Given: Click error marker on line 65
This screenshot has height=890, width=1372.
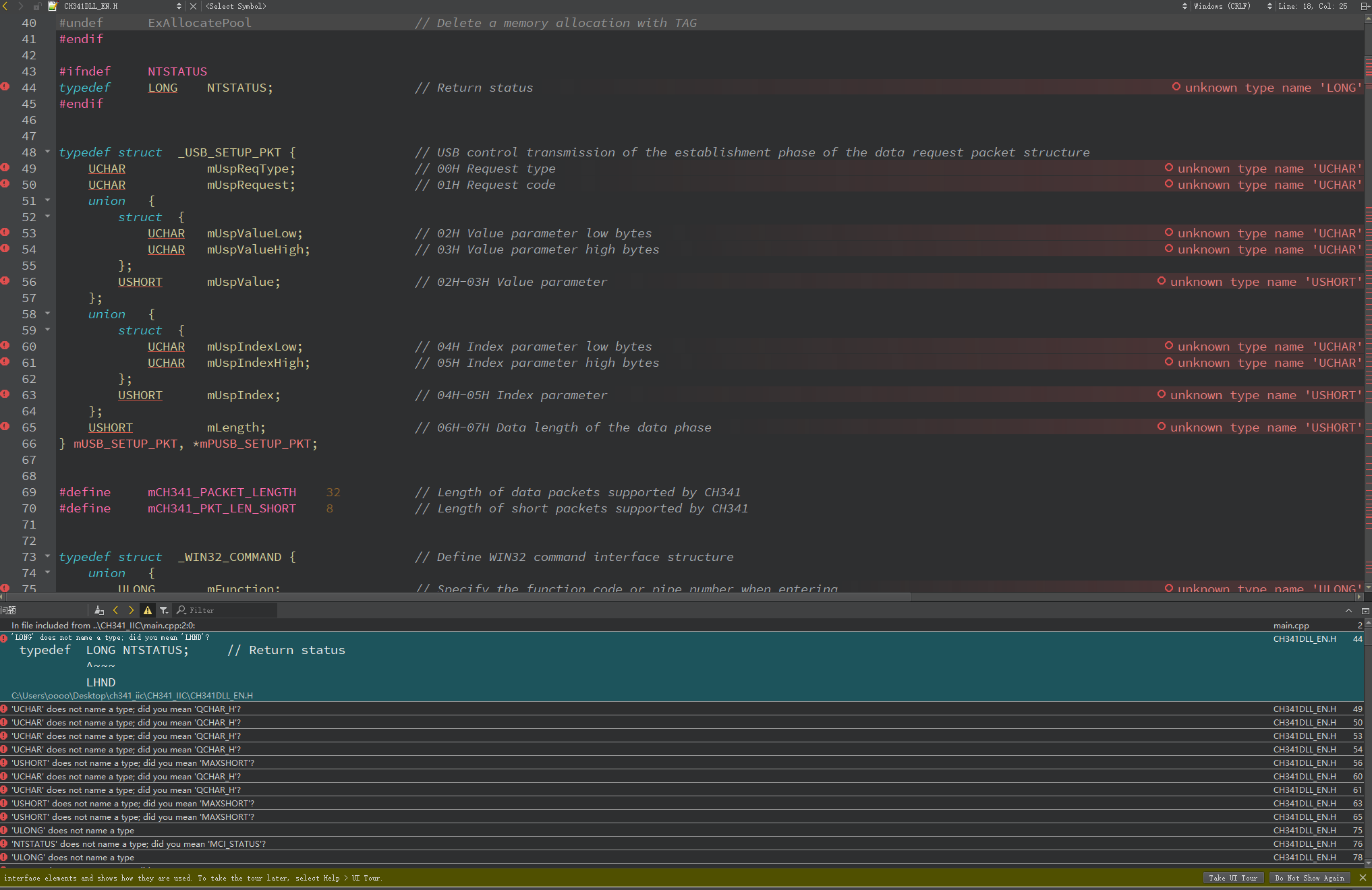Looking at the screenshot, I should tap(5, 426).
